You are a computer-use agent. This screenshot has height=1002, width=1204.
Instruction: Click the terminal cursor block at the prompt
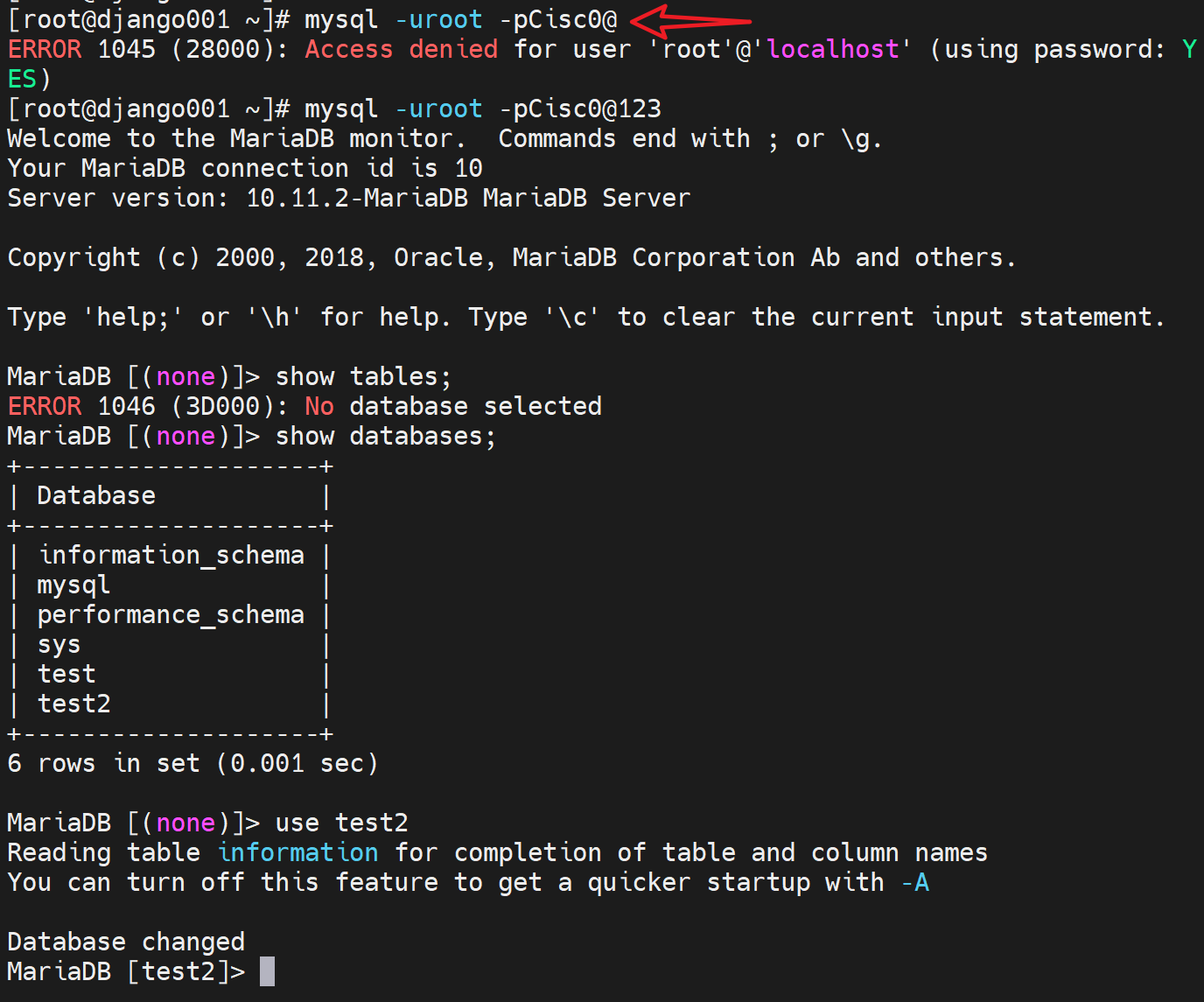click(267, 971)
